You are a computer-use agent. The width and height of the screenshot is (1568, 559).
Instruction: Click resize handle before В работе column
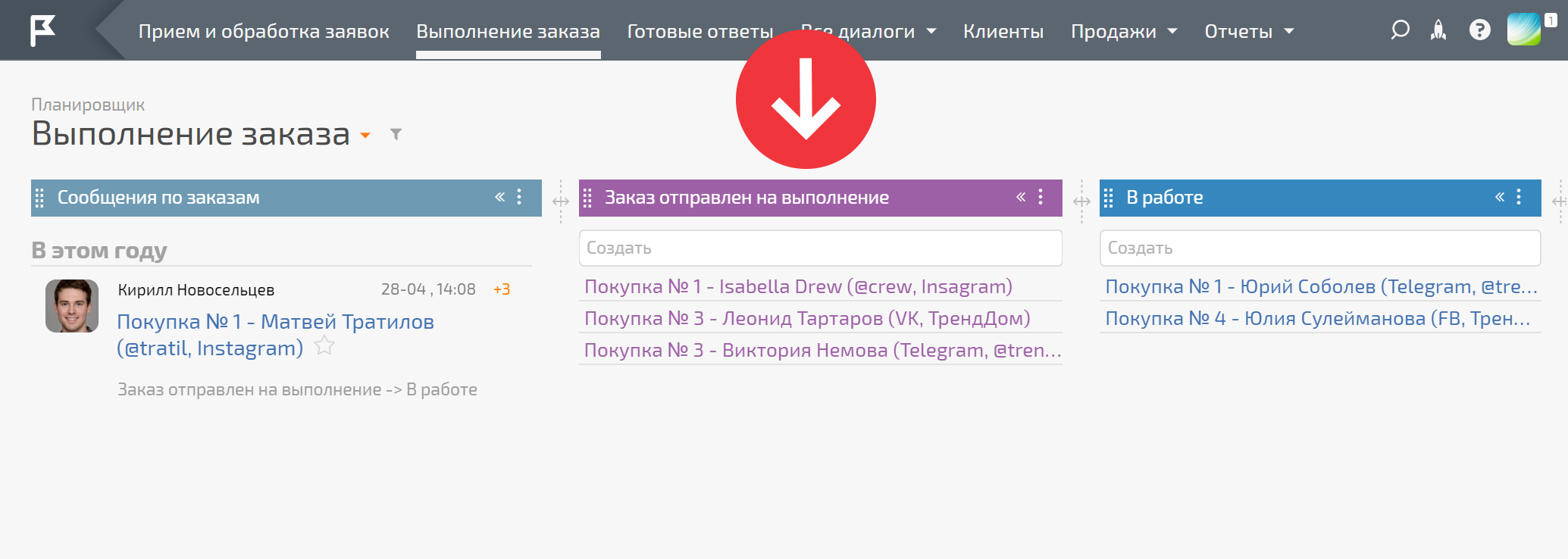coord(1081,201)
